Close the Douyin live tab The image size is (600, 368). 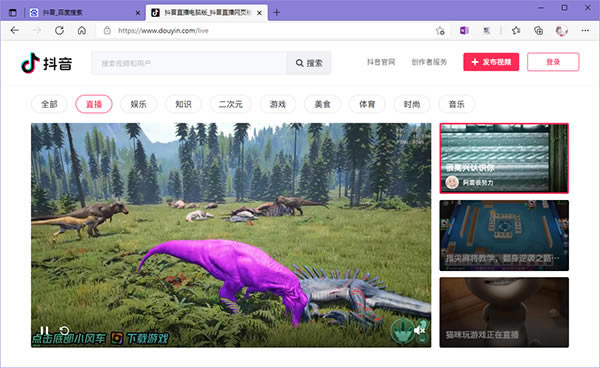point(259,13)
